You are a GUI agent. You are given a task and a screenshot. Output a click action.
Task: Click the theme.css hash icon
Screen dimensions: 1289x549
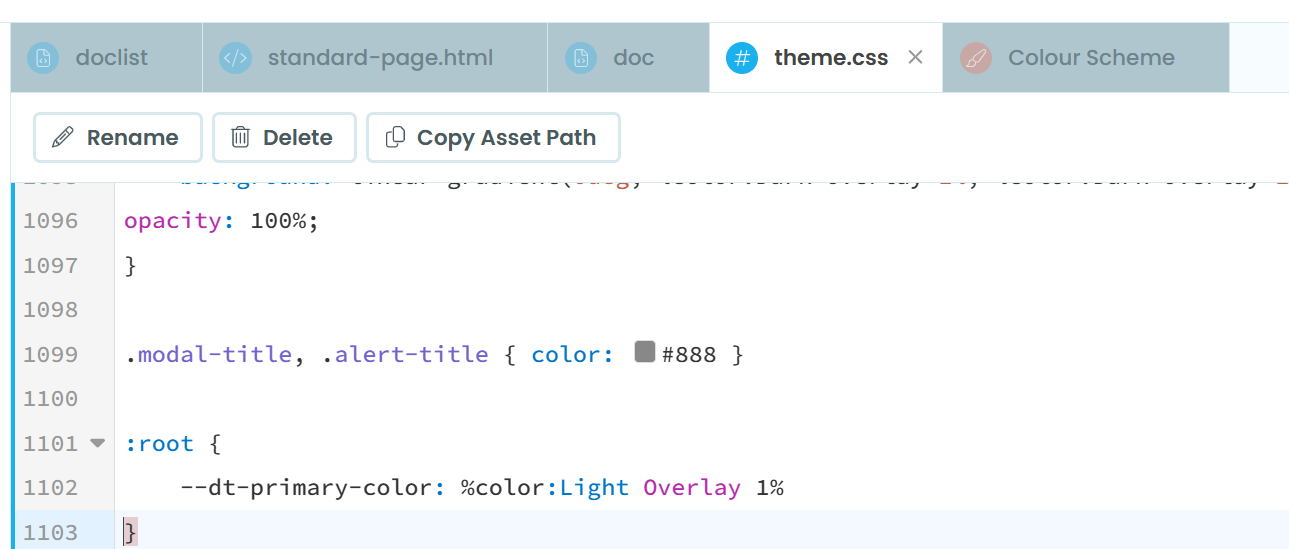coord(741,58)
